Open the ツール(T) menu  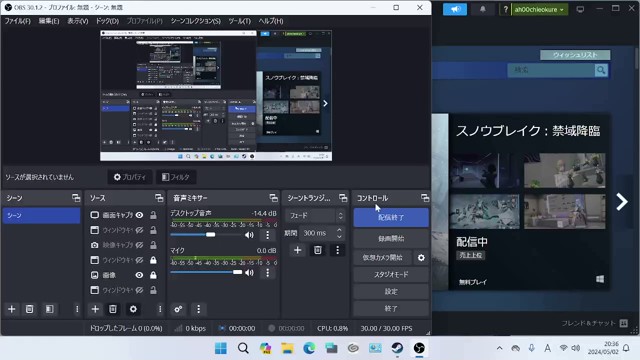tap(240, 21)
